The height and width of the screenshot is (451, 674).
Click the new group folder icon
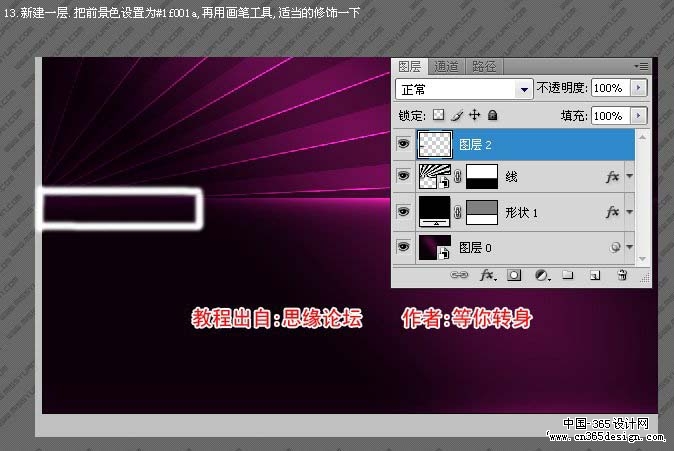point(568,275)
